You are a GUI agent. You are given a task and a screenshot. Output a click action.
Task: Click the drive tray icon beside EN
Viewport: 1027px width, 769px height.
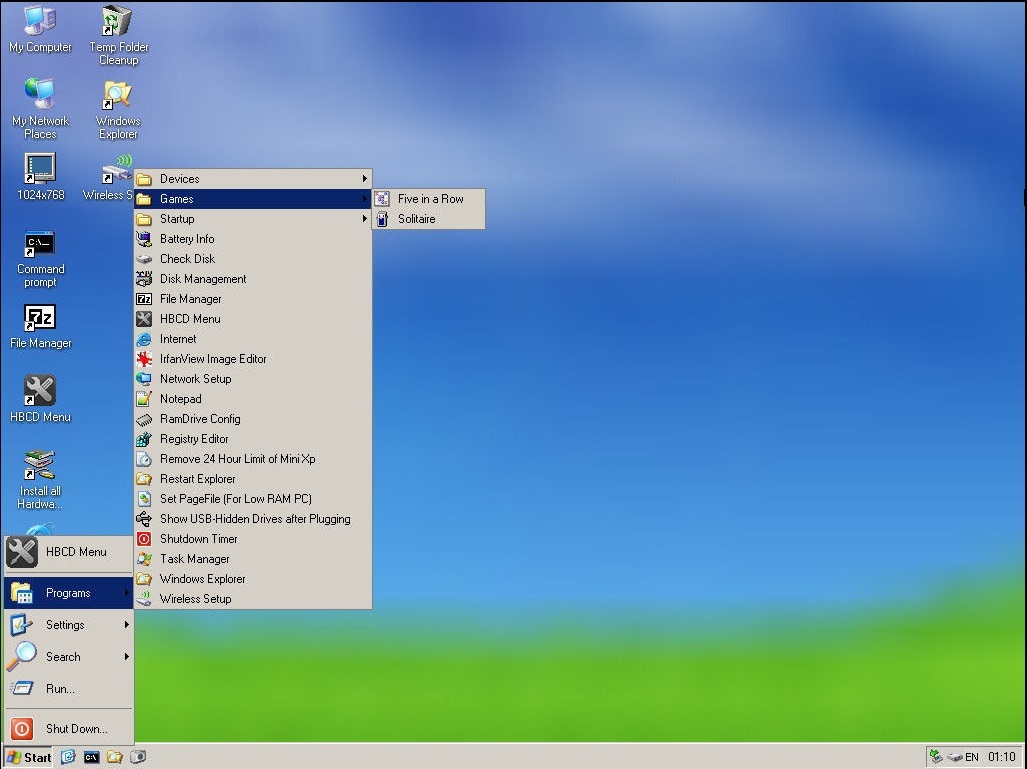click(955, 757)
